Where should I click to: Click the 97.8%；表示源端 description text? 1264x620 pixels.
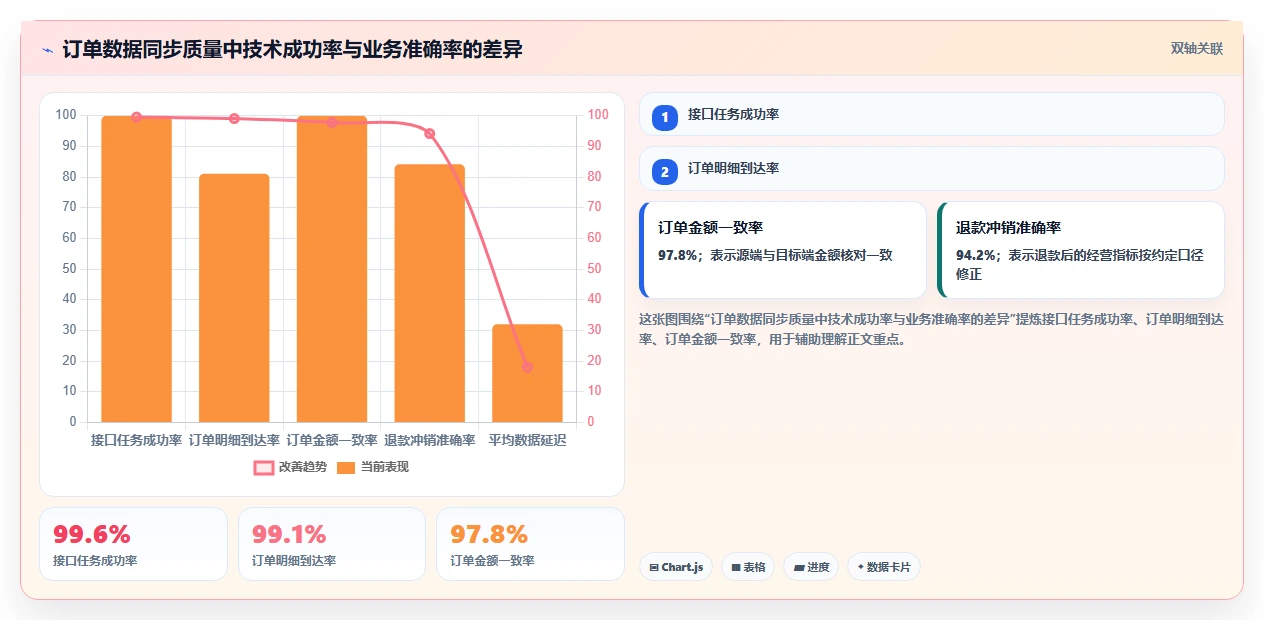(x=775, y=255)
